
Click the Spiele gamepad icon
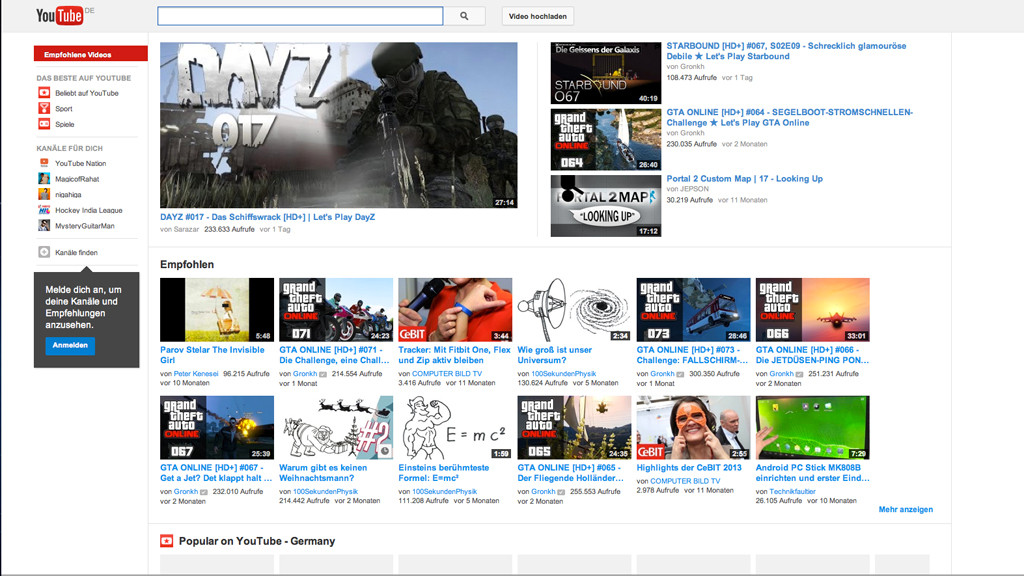[x=44, y=124]
